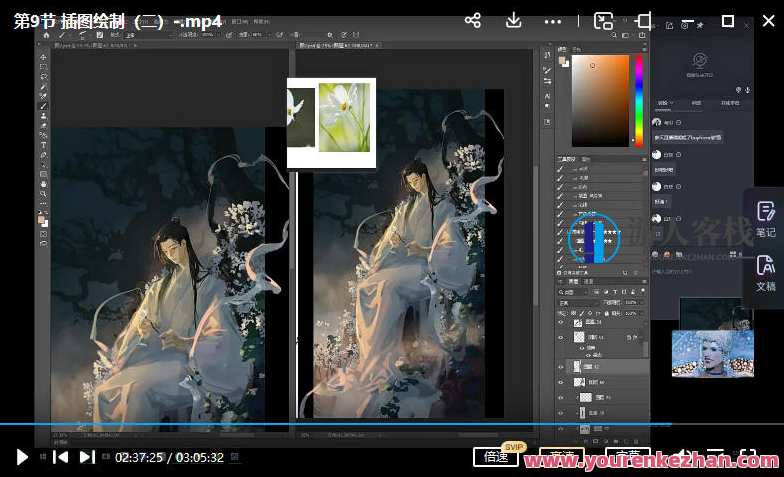Change screen mode at toolbar bottom
784x477 pixels.
[x=44, y=244]
